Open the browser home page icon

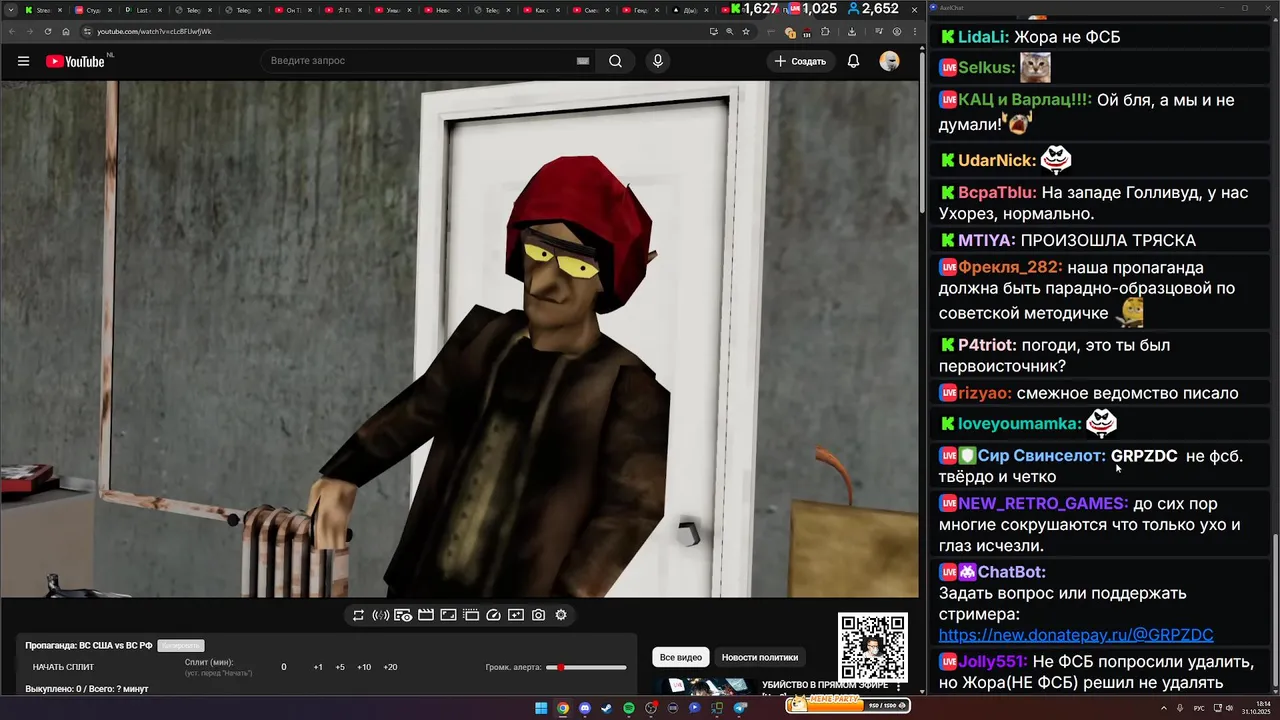[x=66, y=31]
